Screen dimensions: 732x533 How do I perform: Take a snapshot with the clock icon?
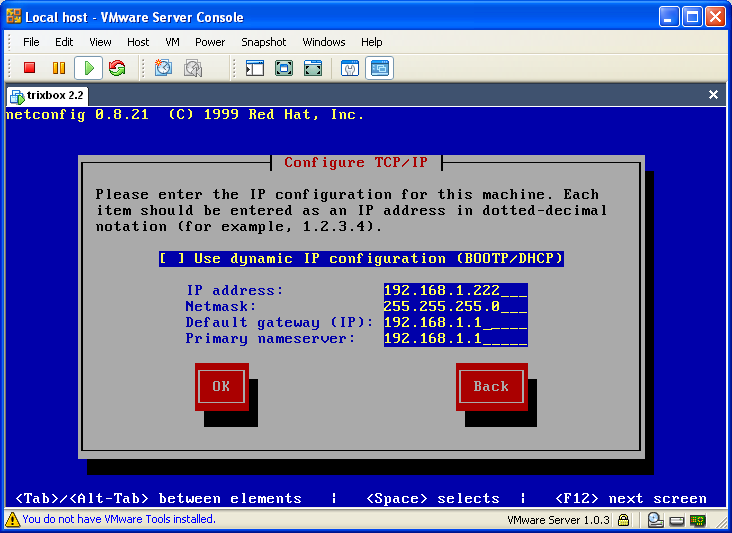163,68
